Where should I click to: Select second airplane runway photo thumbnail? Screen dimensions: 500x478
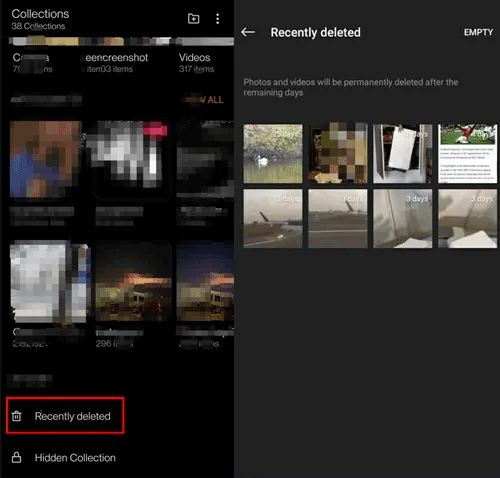pyautogui.click(x=338, y=218)
